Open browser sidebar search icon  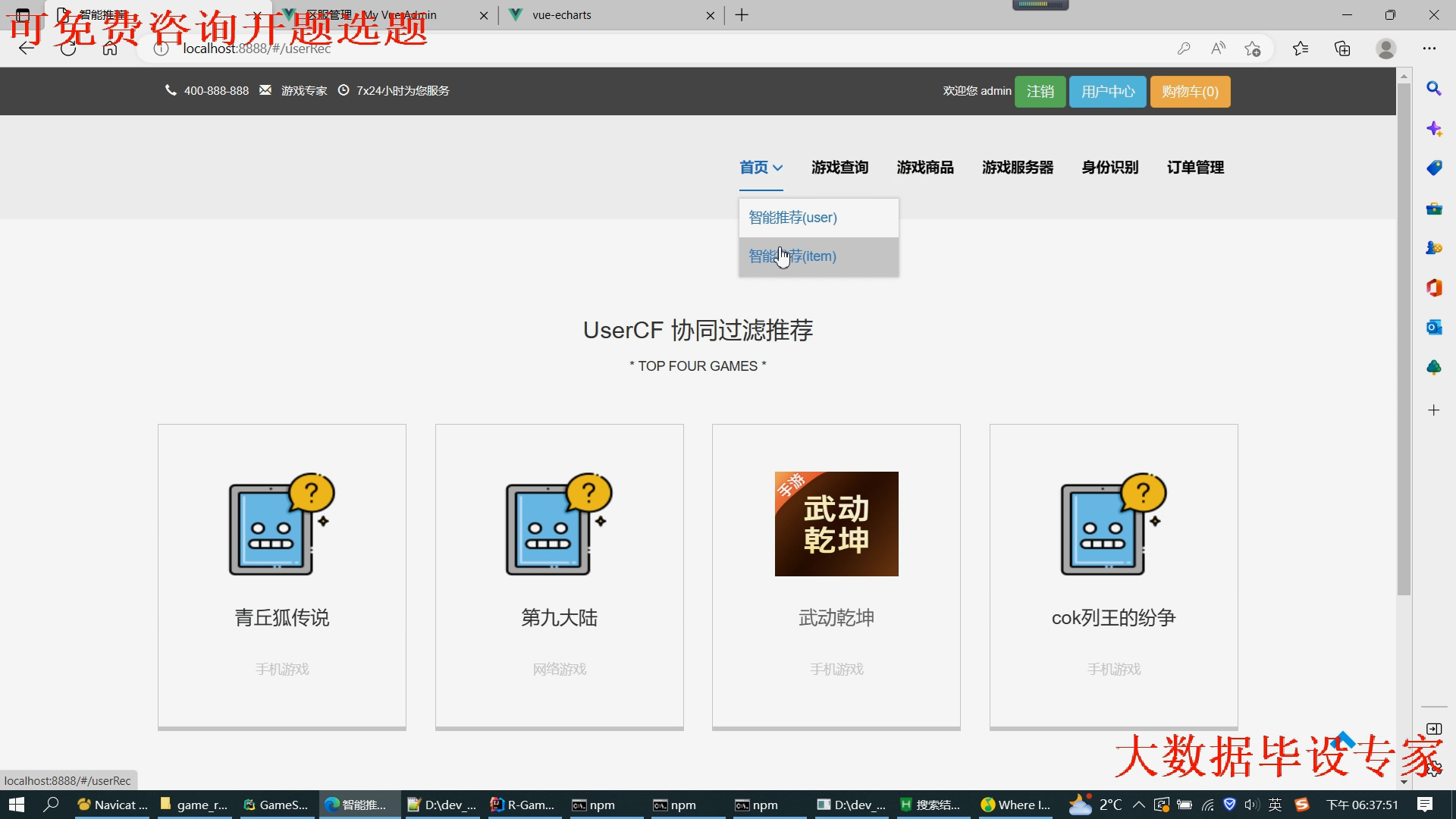pyautogui.click(x=1433, y=89)
